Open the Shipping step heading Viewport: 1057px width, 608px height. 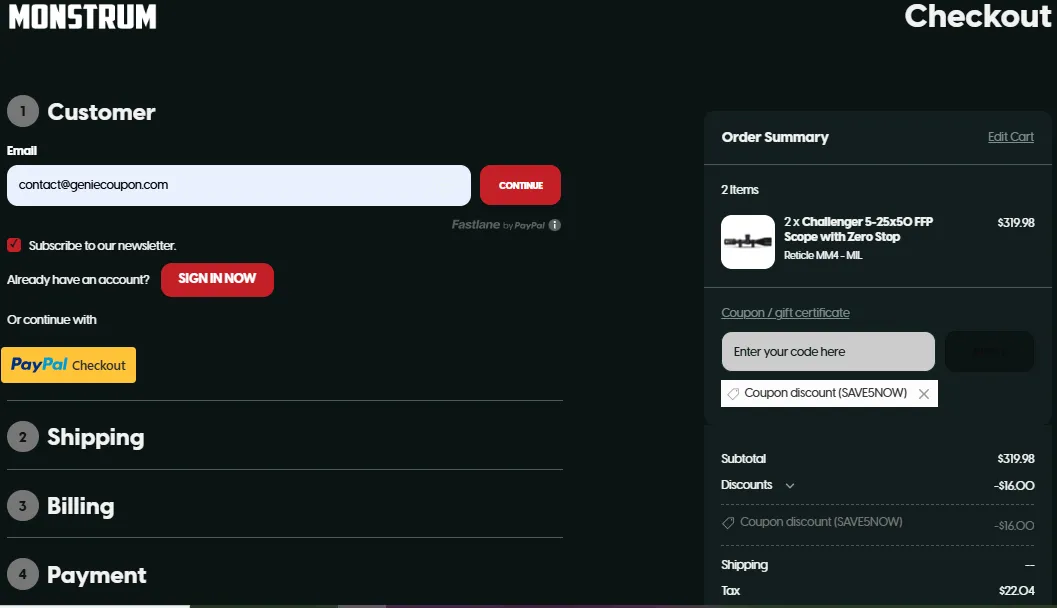96,437
